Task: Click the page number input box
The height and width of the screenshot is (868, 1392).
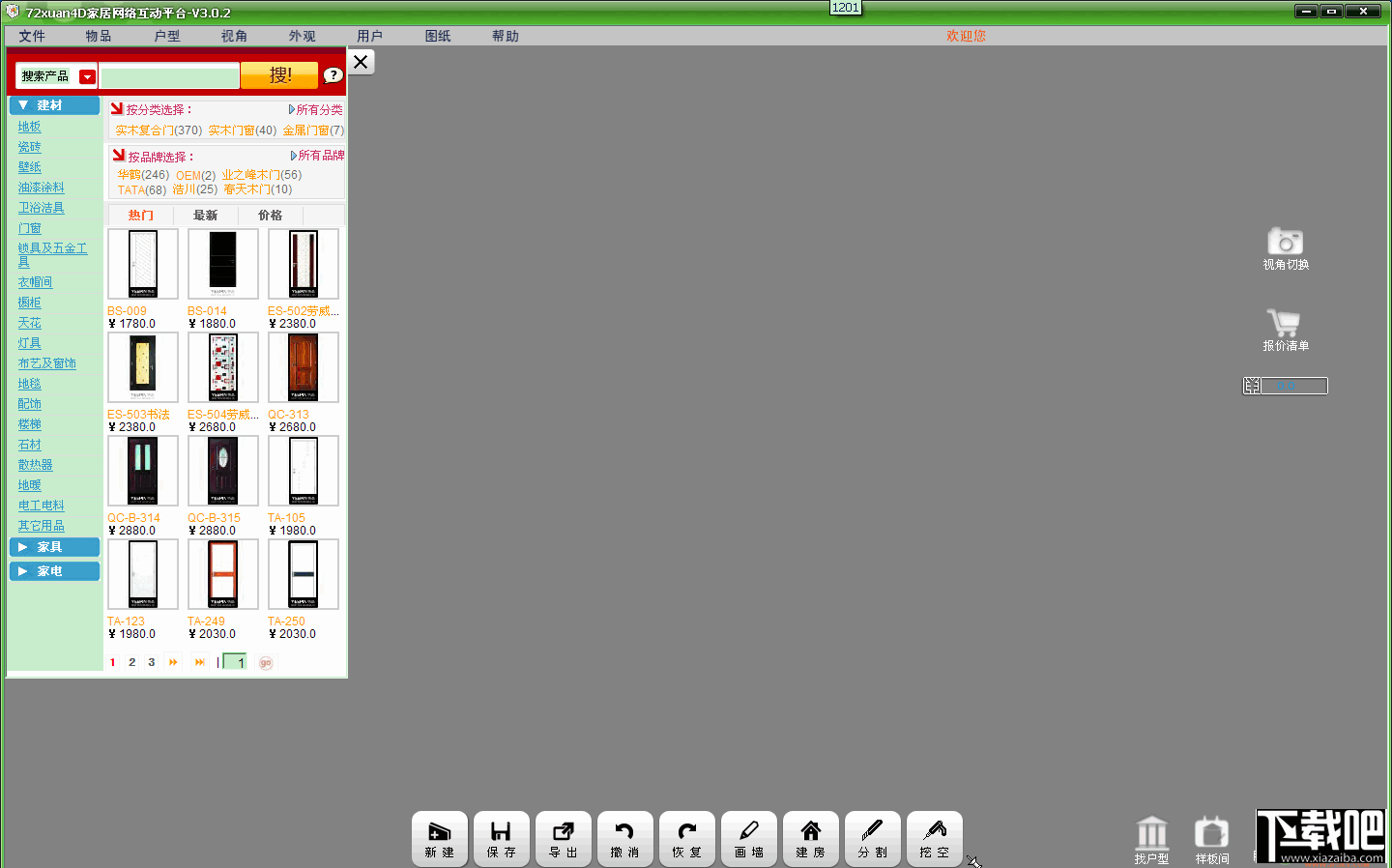Action: [235, 662]
